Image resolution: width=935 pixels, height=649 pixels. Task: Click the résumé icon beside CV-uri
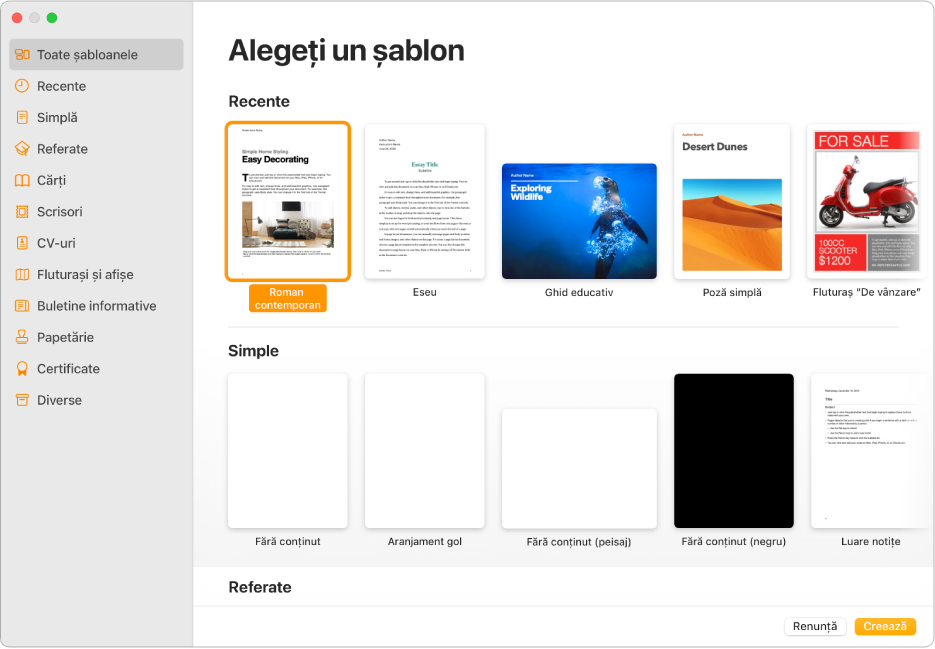[22, 243]
